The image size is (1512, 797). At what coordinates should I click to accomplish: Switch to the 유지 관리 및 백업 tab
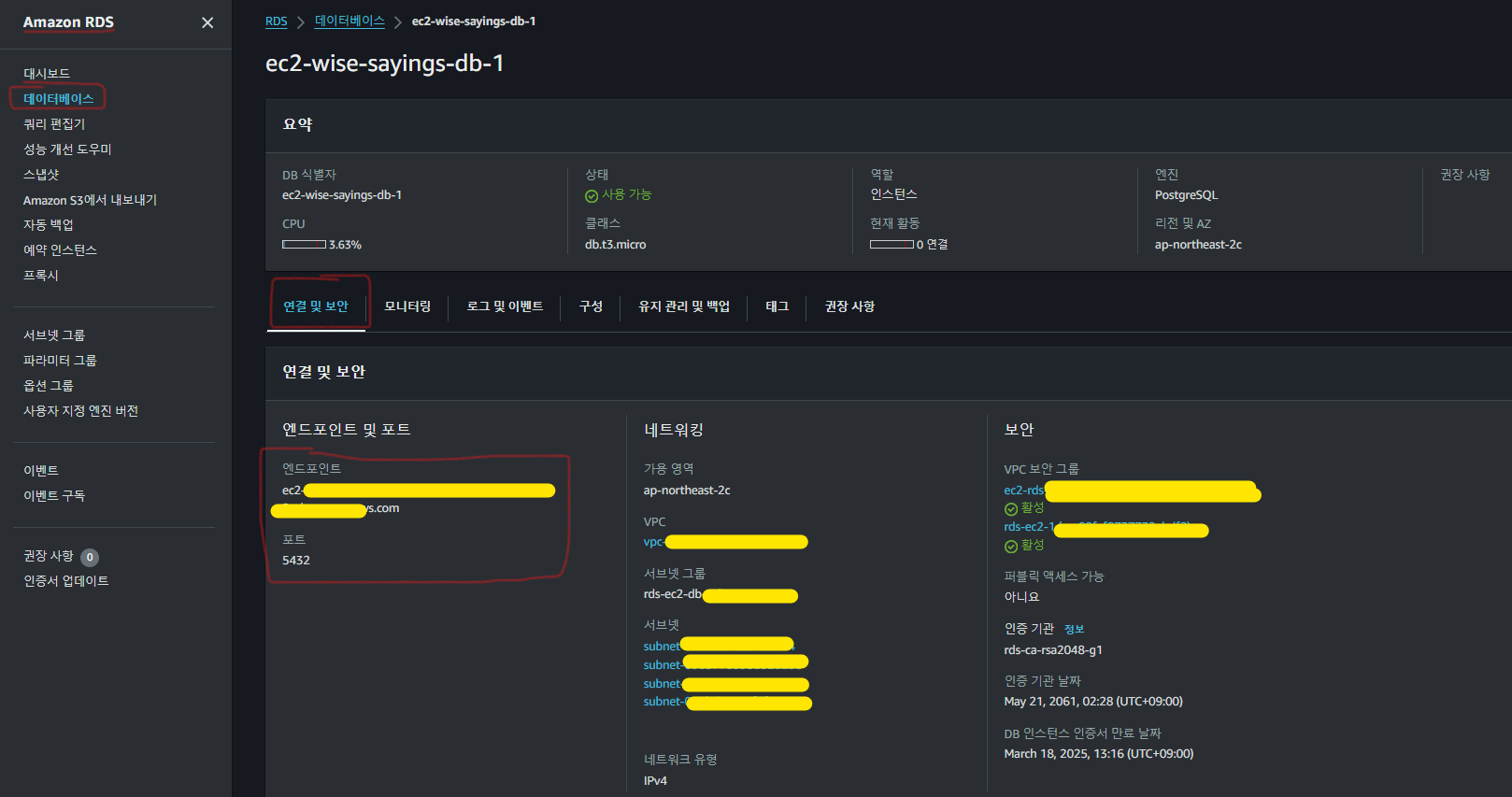point(684,306)
